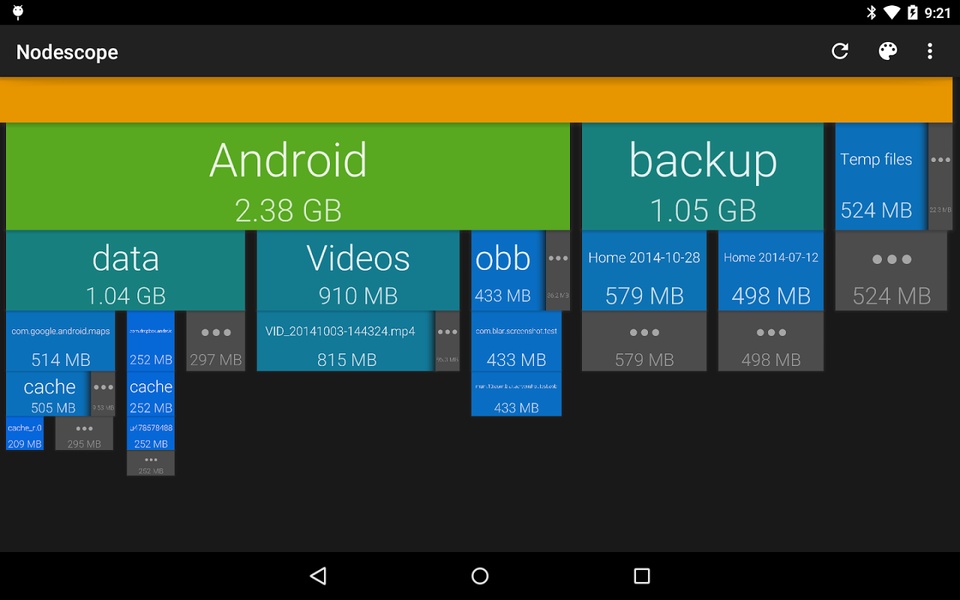
Task: Select the orange root storage bar
Action: pyautogui.click(x=476, y=100)
